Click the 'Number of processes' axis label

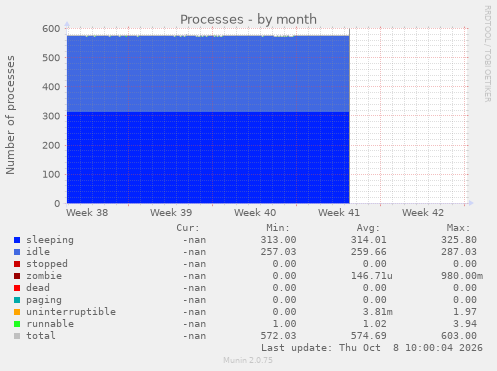click(10, 115)
